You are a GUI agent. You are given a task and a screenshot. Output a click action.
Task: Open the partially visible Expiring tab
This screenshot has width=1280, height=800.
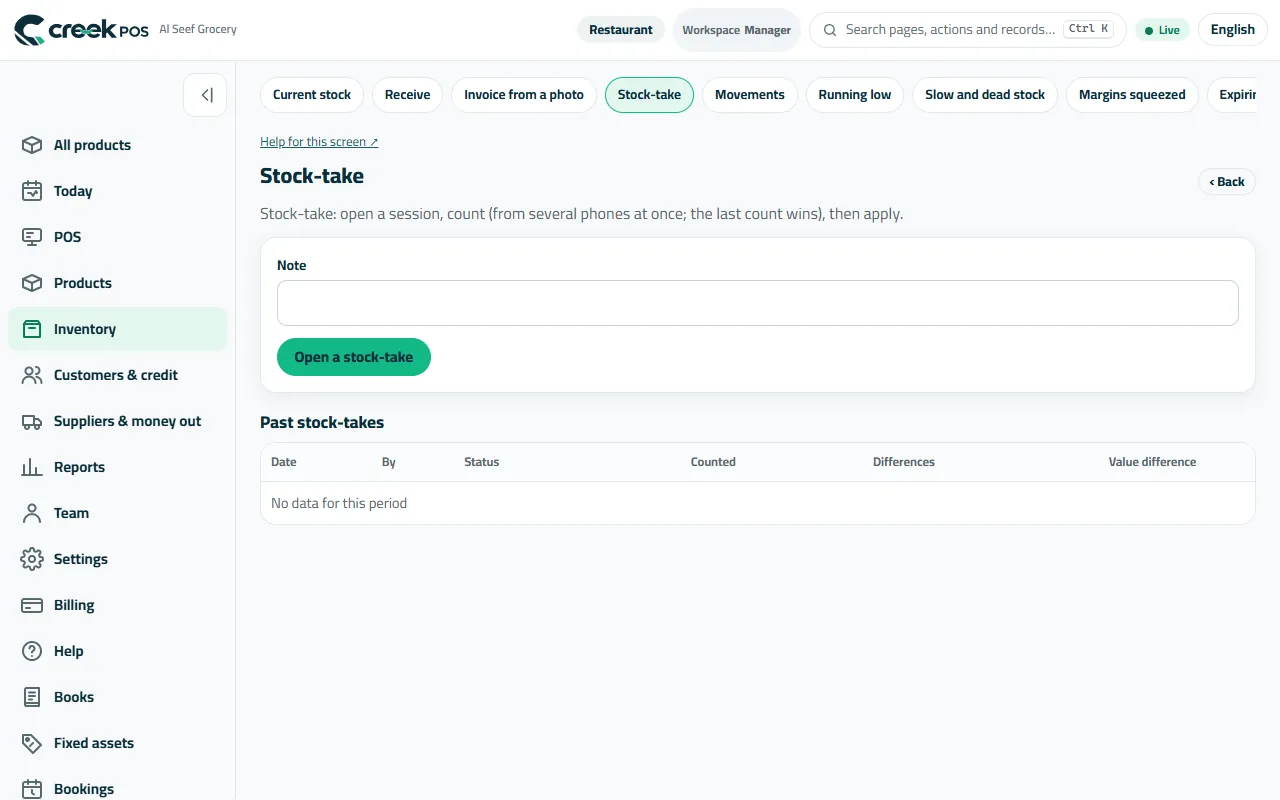coord(1232,95)
